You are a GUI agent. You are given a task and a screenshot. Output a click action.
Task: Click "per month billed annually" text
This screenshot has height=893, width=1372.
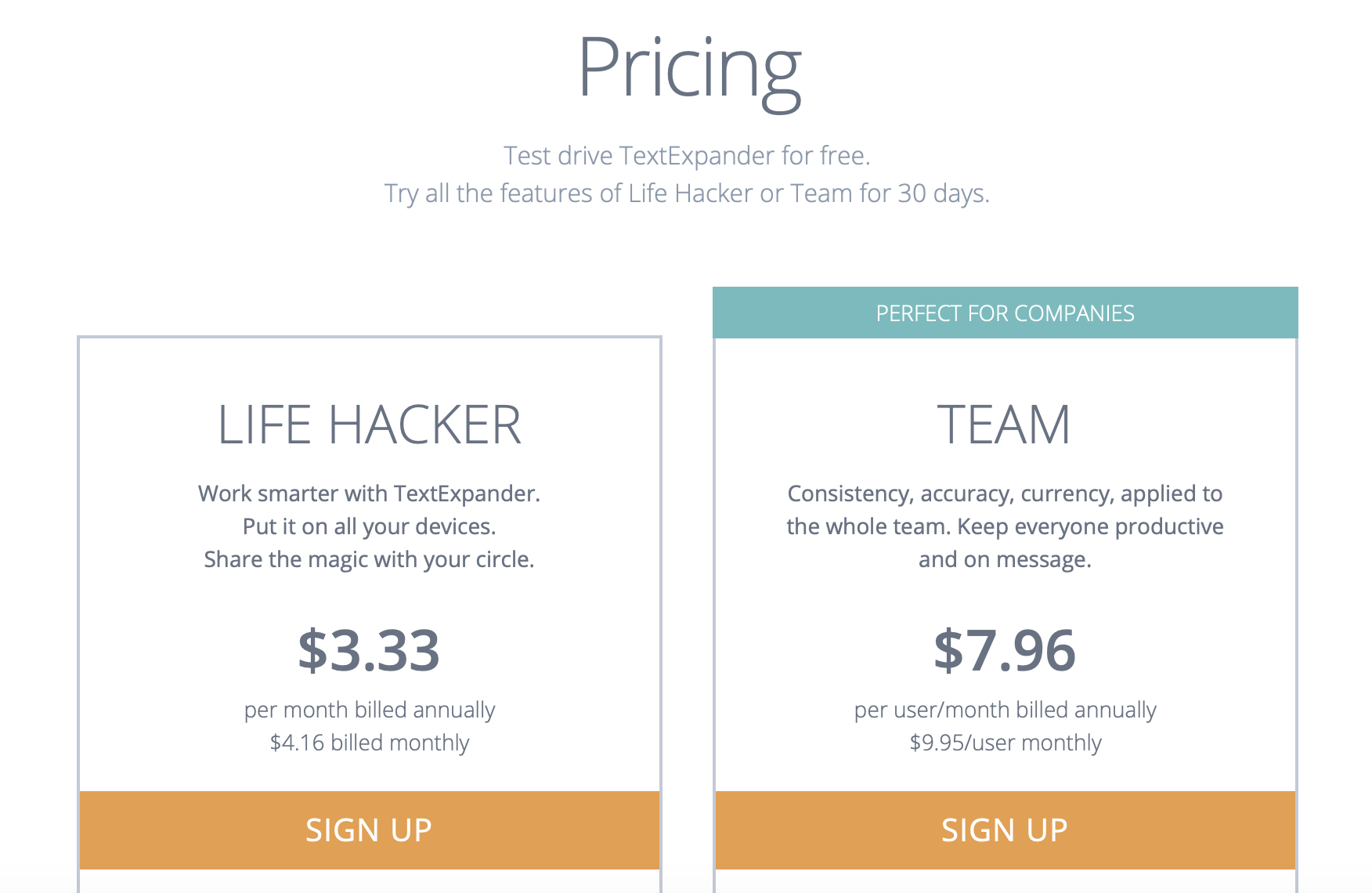point(369,710)
